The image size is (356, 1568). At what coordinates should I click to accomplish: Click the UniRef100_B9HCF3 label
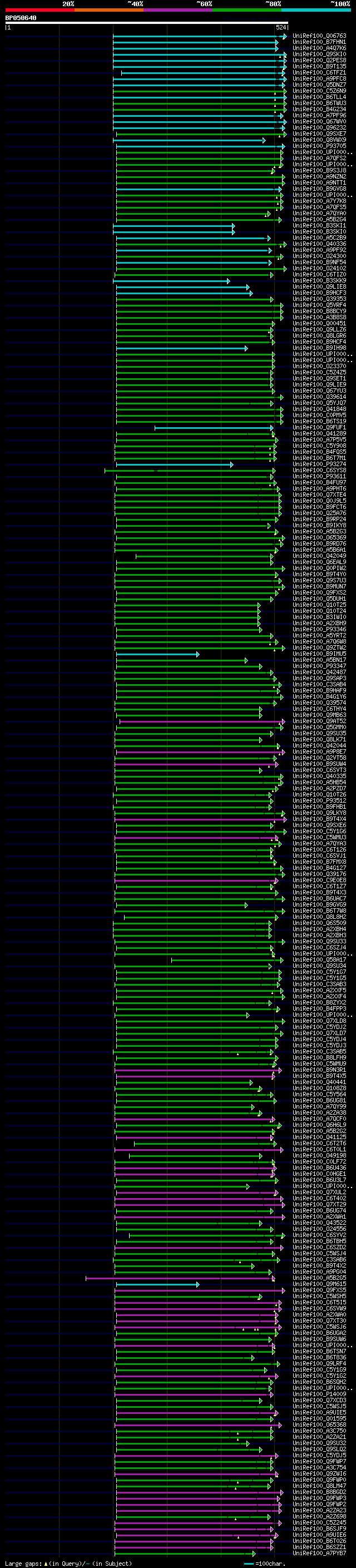coord(319,293)
